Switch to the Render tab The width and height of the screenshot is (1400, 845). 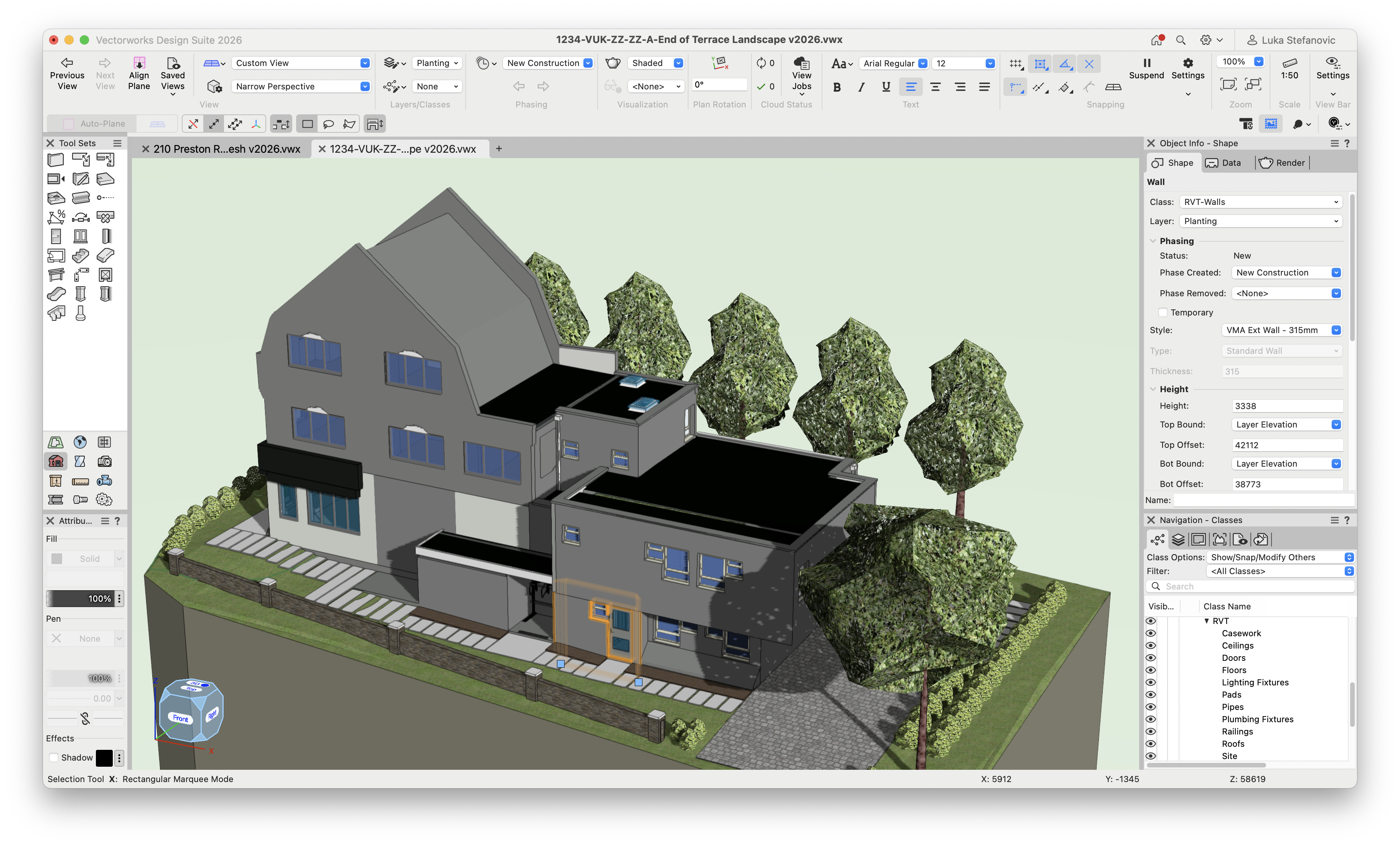click(1282, 163)
